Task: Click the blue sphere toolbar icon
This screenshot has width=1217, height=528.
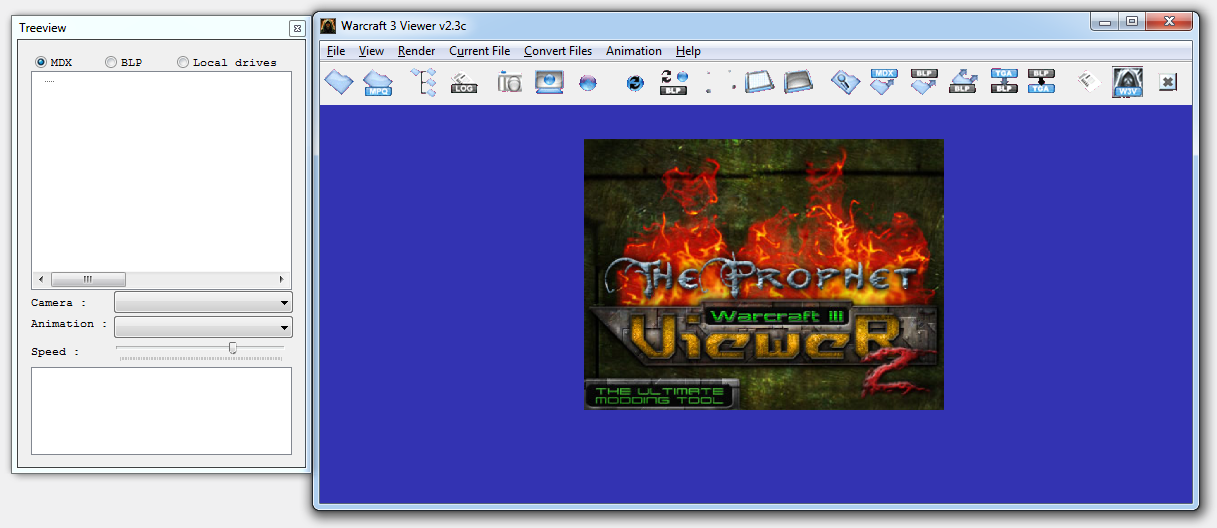Action: tap(588, 83)
